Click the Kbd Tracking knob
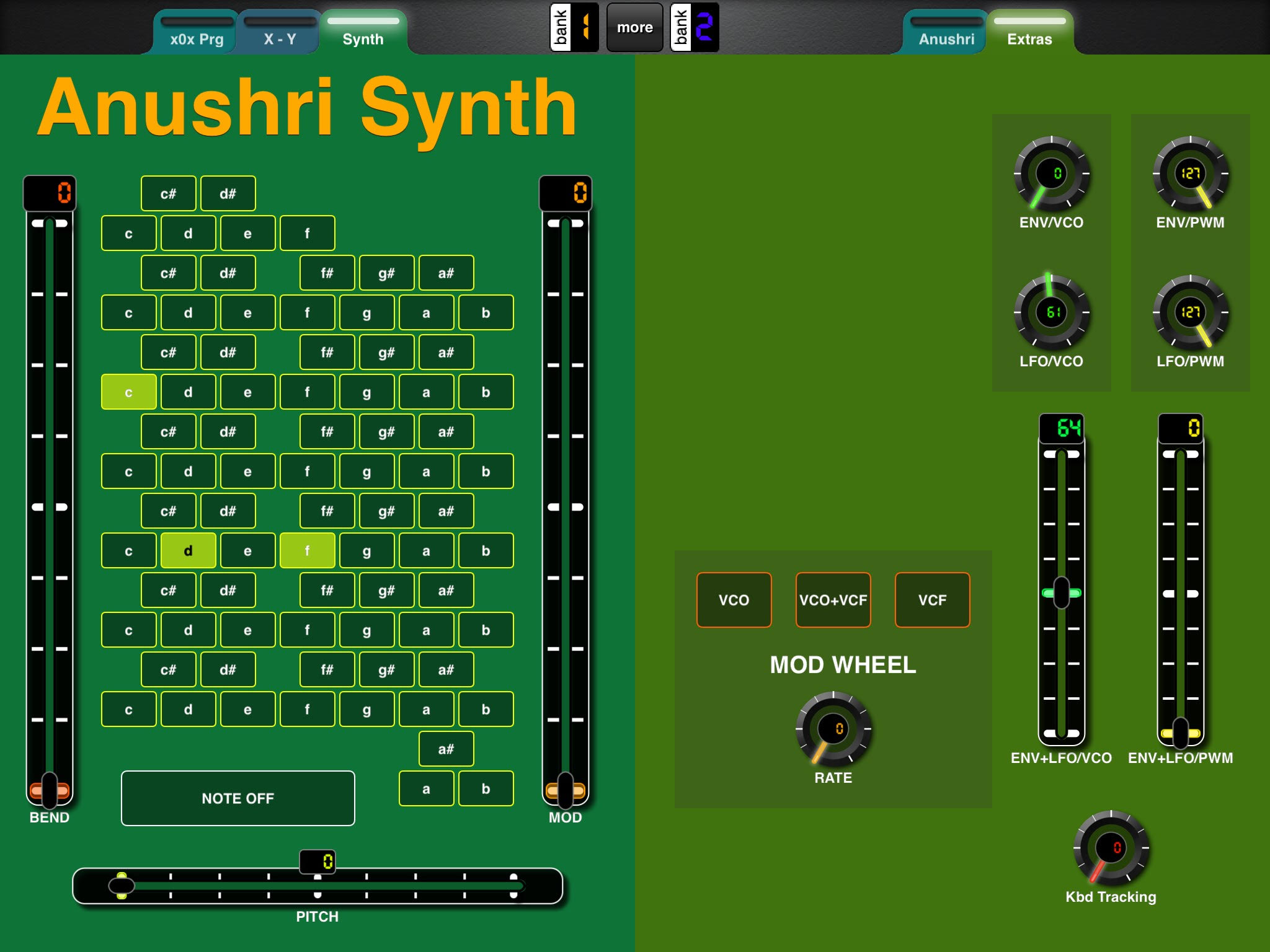This screenshot has width=1270, height=952. pos(1111,848)
